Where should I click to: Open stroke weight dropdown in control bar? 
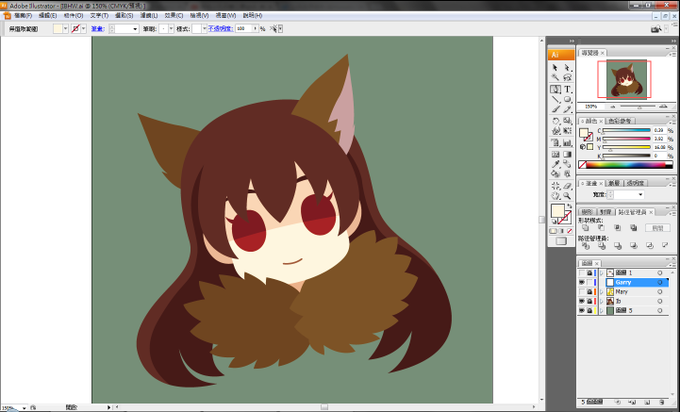click(135, 29)
